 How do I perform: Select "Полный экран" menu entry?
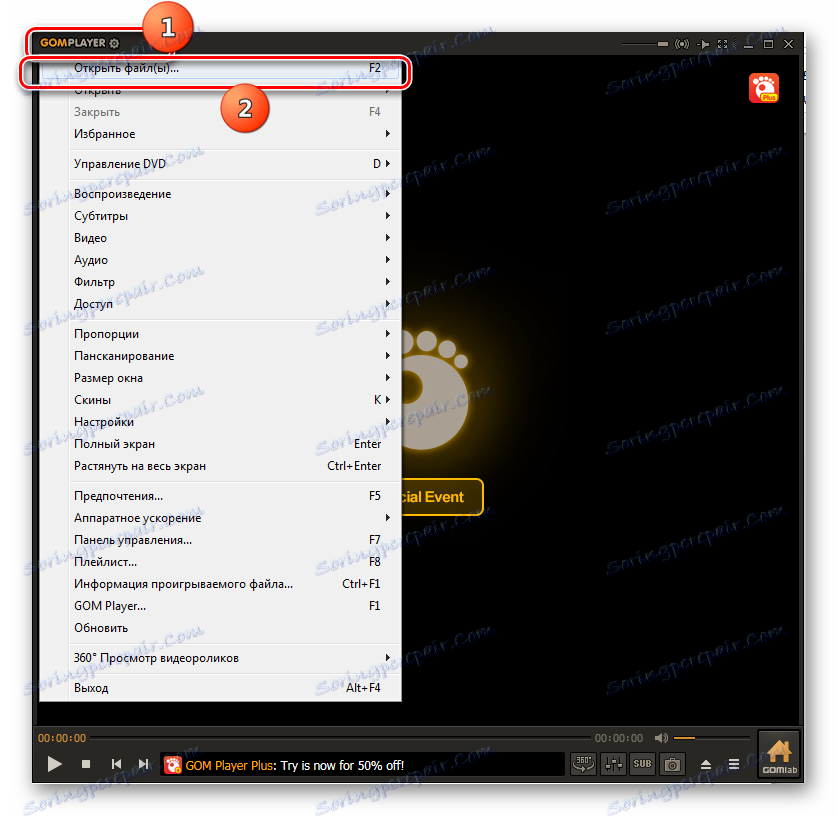coord(220,444)
